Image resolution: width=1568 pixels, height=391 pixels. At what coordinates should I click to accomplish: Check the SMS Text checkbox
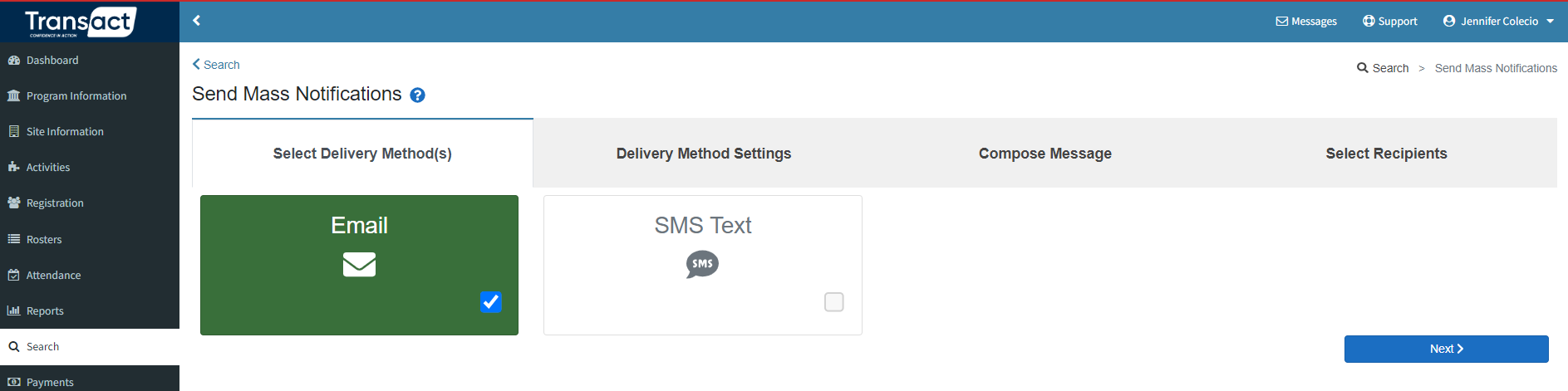pyautogui.click(x=834, y=302)
